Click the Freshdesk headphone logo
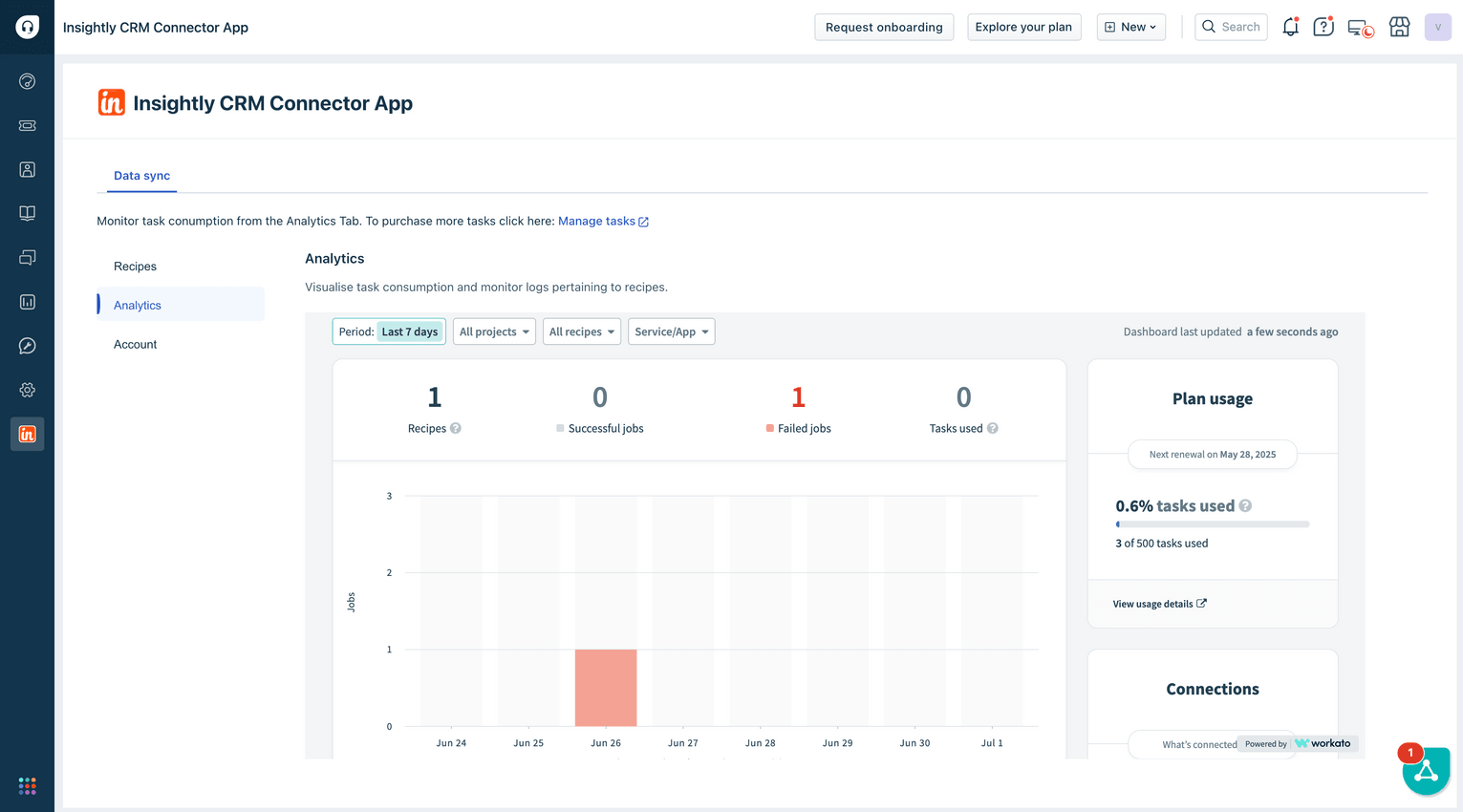Screen dimensions: 1463x812 coord(27,27)
